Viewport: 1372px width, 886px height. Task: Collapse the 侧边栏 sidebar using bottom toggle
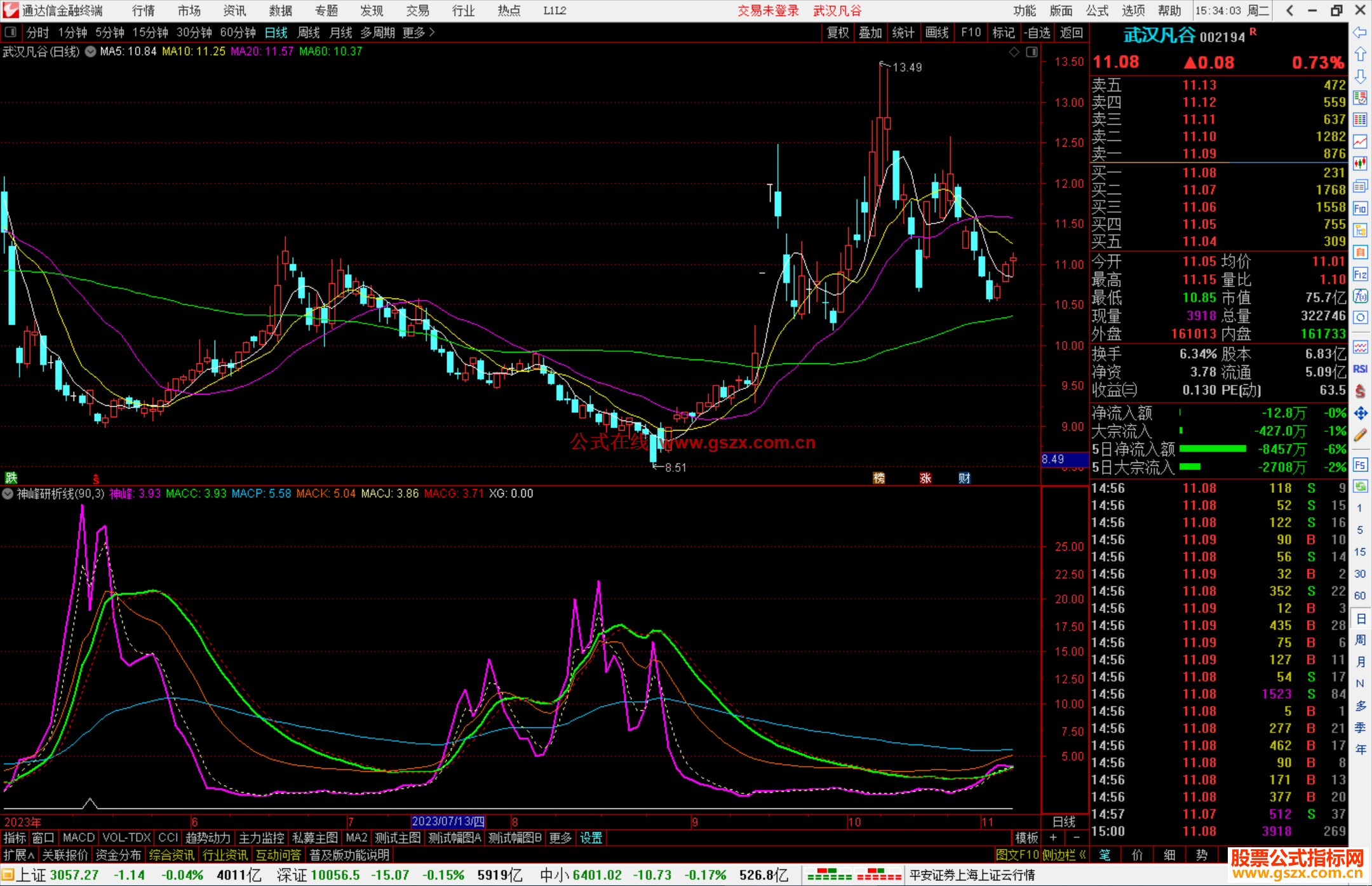click(1065, 855)
